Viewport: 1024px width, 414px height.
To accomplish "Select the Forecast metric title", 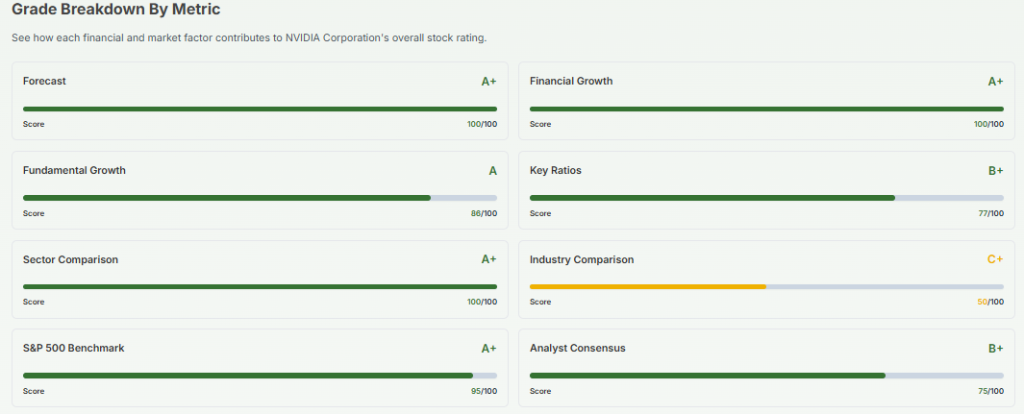I will coord(44,81).
